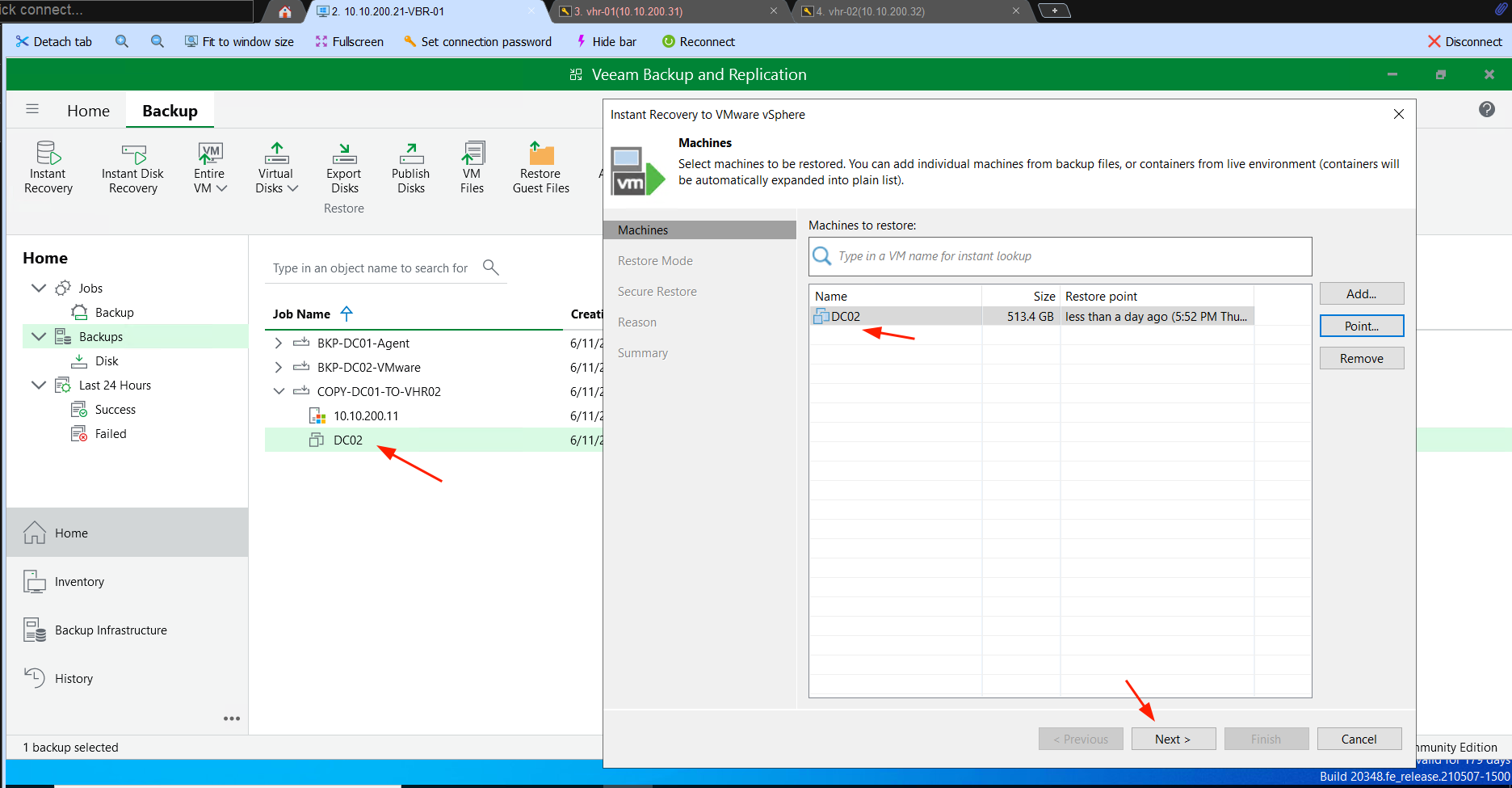Select DC02 row in machines to restore
This screenshot has width=1512, height=788.
tap(1031, 316)
